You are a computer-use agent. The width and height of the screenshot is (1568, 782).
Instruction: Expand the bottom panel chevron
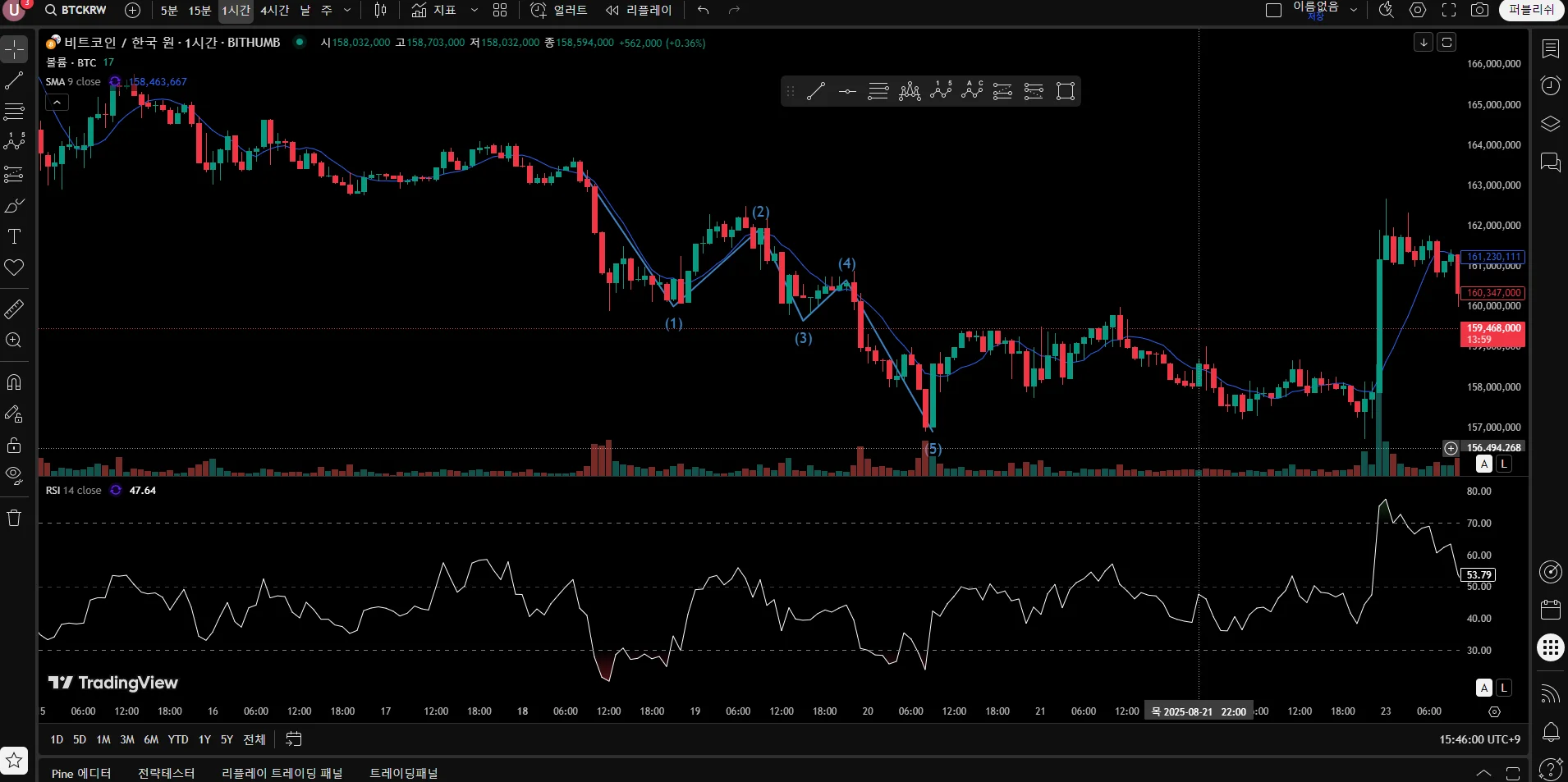[1484, 773]
